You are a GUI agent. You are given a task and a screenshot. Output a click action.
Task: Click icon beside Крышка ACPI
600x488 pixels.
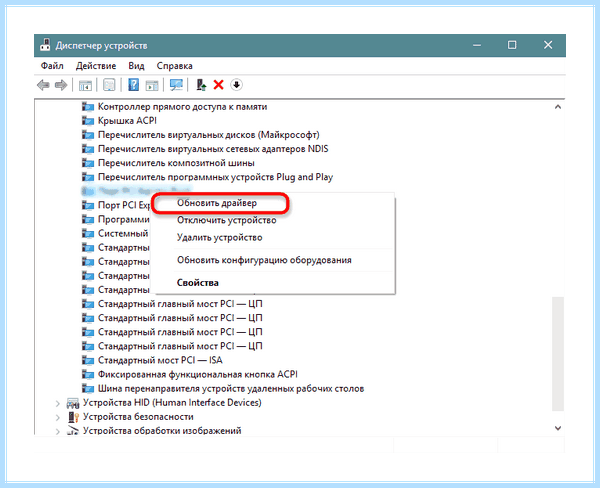[x=88, y=121]
